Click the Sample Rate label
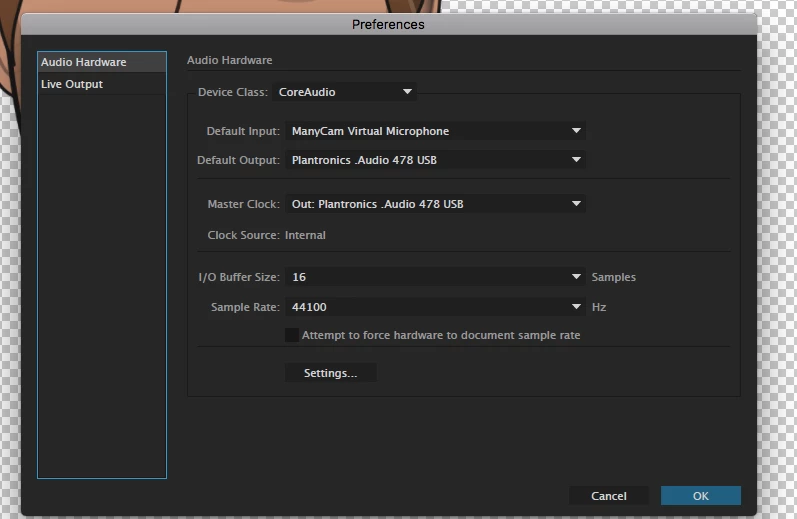This screenshot has width=797, height=519. [x=246, y=307]
